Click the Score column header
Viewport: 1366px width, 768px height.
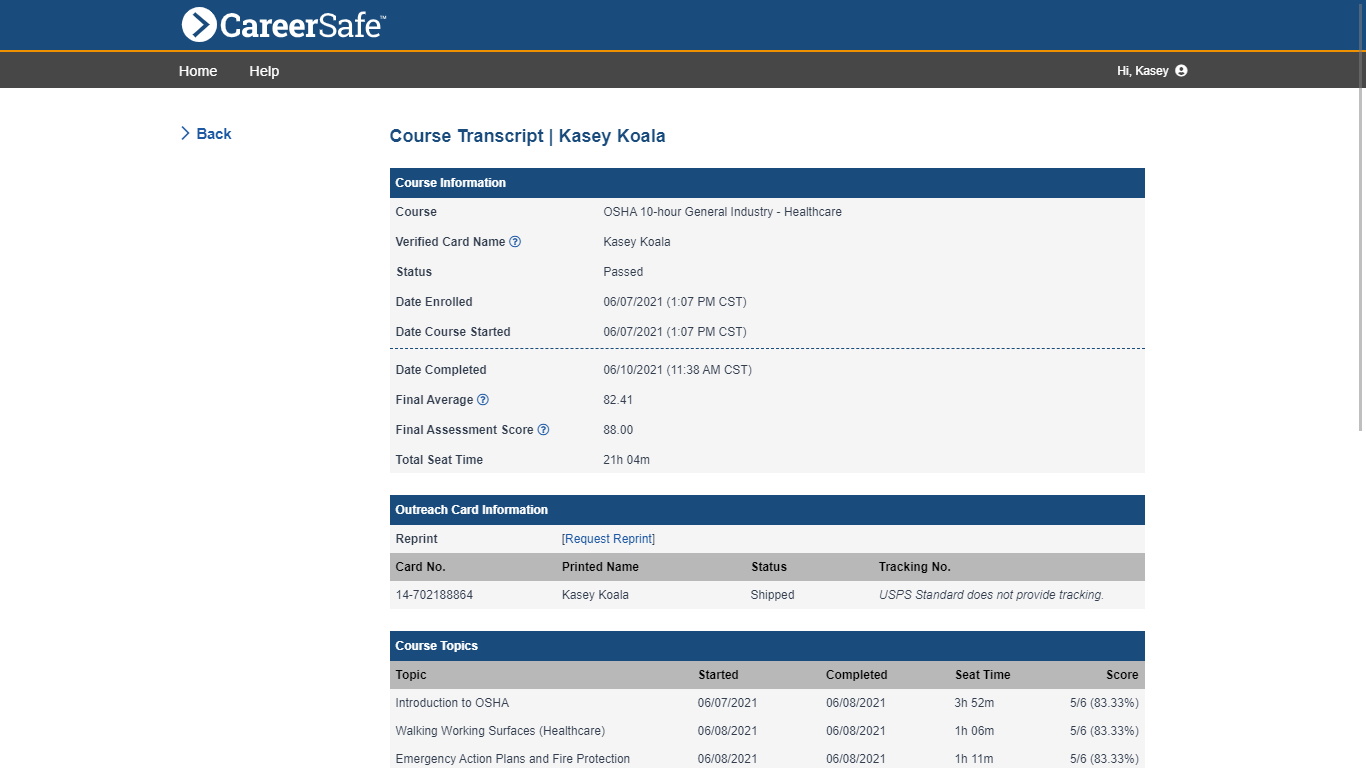tap(1122, 675)
